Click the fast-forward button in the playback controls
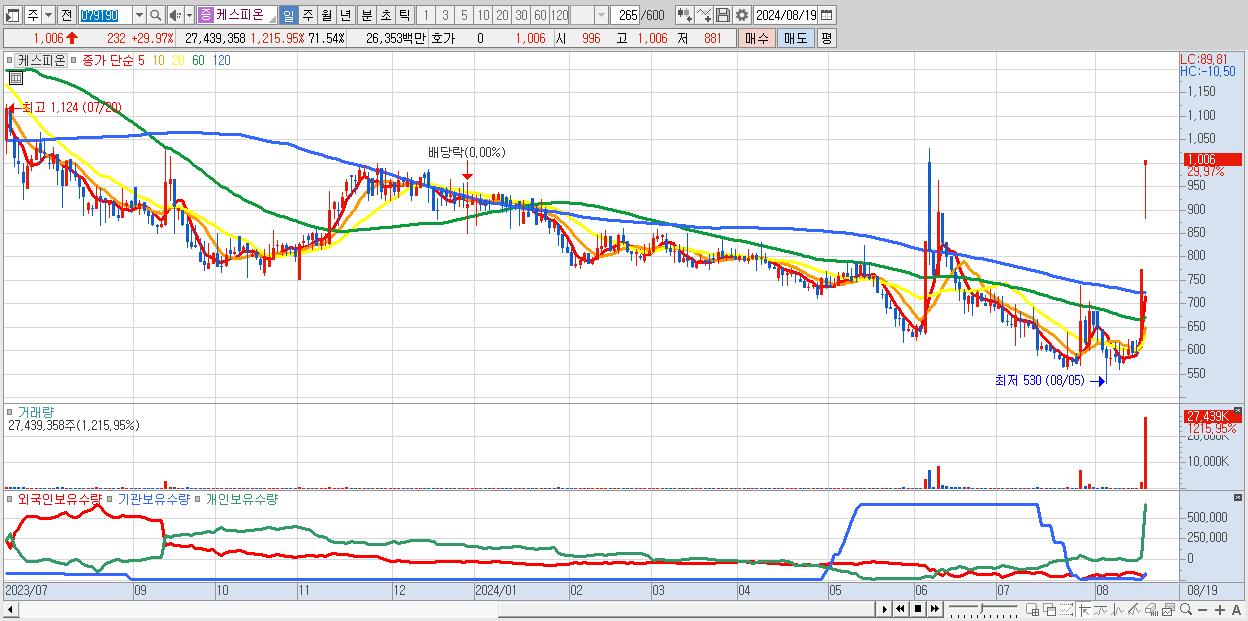Screen dimensions: 1248x621 (934, 609)
